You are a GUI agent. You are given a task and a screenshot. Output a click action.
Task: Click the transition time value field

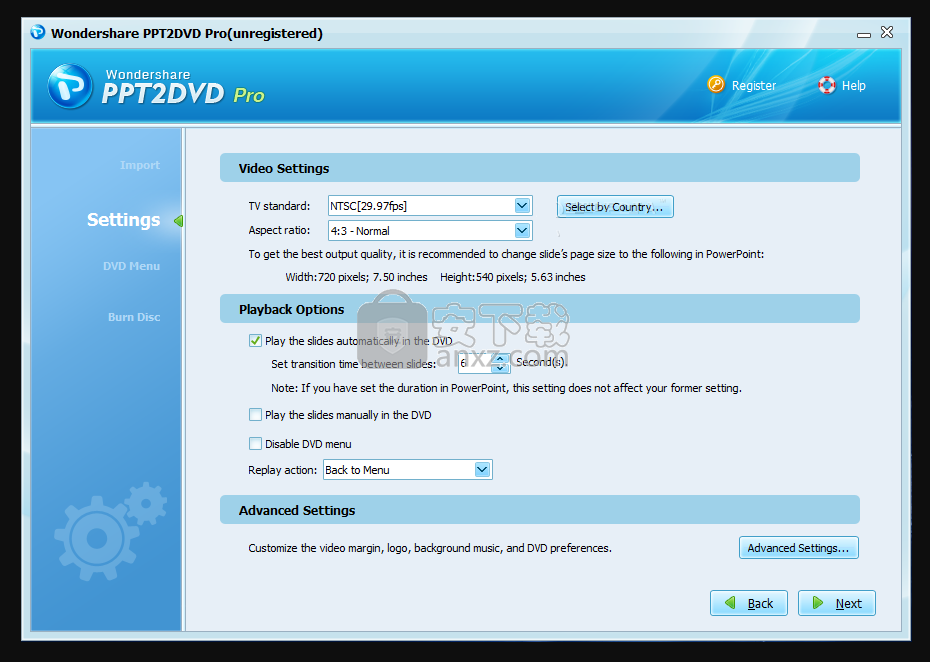click(476, 362)
